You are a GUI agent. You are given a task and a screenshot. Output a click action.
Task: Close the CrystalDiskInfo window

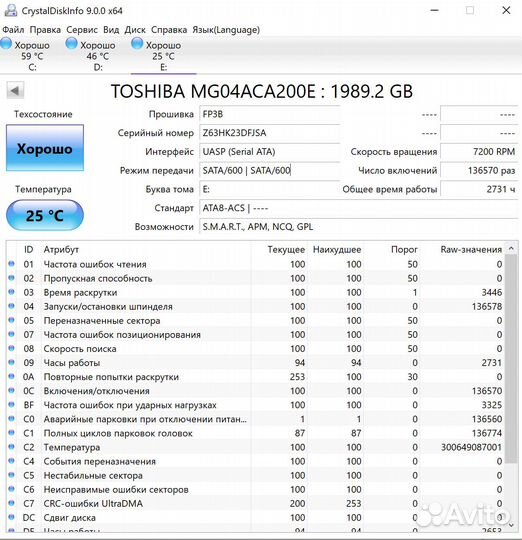pos(506,10)
